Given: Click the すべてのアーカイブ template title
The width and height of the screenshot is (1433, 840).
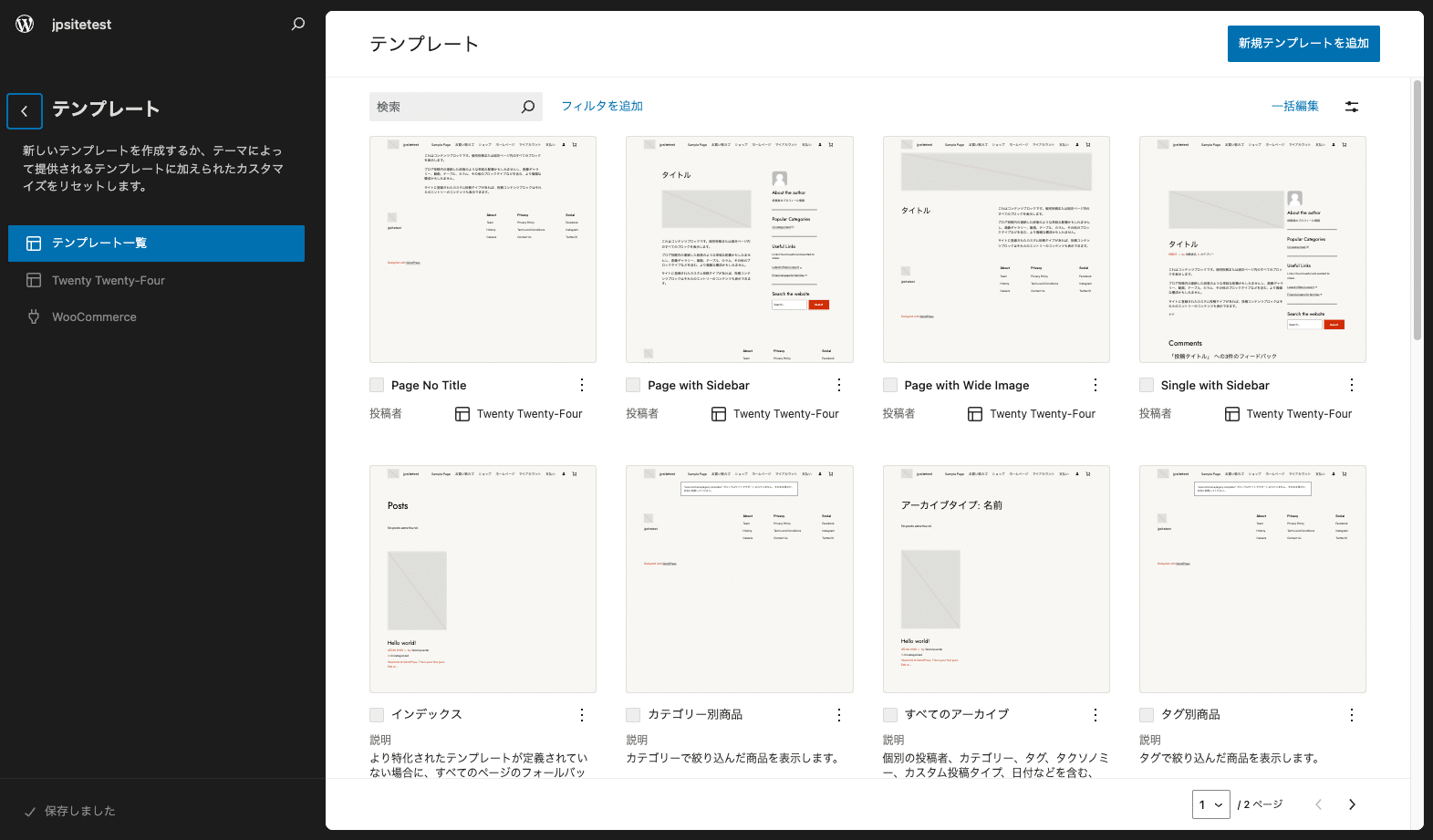Looking at the screenshot, I should tap(957, 715).
